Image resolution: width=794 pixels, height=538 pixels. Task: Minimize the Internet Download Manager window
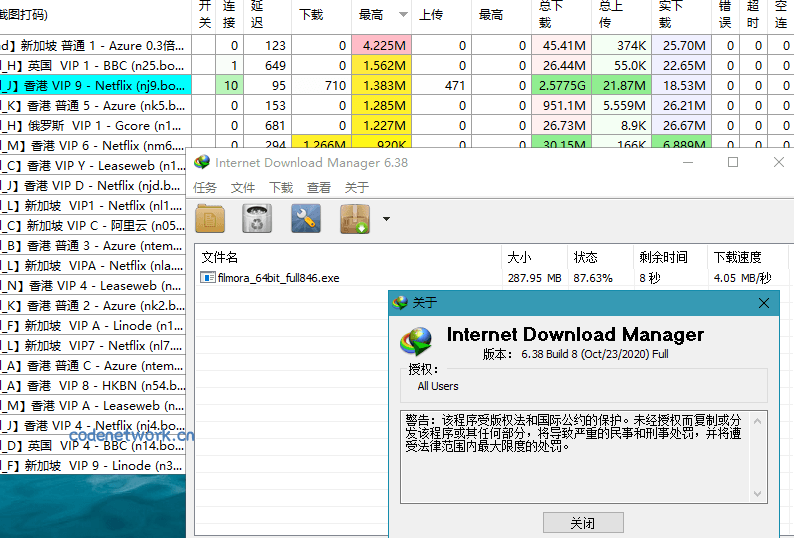pyautogui.click(x=688, y=162)
